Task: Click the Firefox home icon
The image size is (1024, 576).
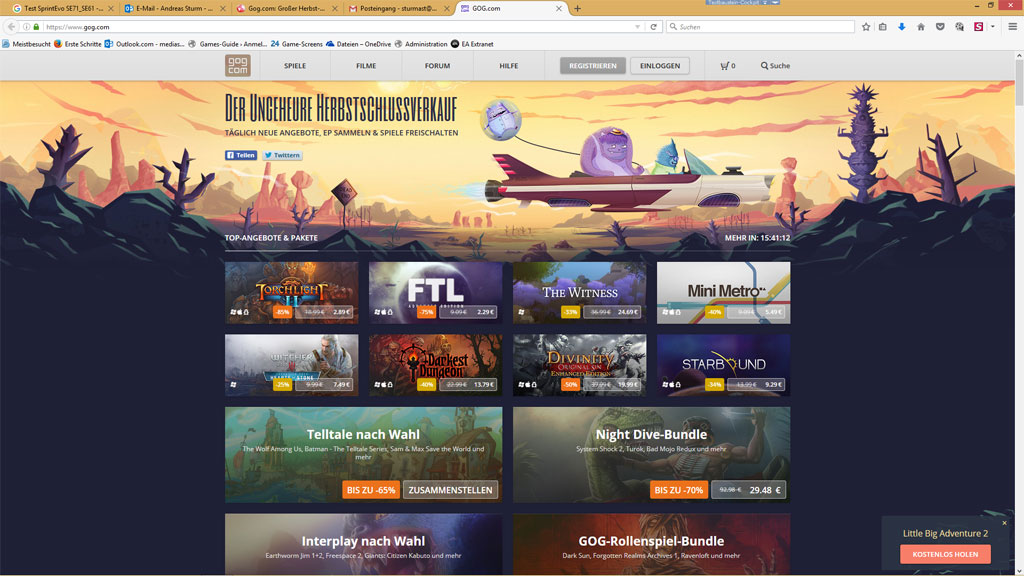Action: click(x=921, y=27)
